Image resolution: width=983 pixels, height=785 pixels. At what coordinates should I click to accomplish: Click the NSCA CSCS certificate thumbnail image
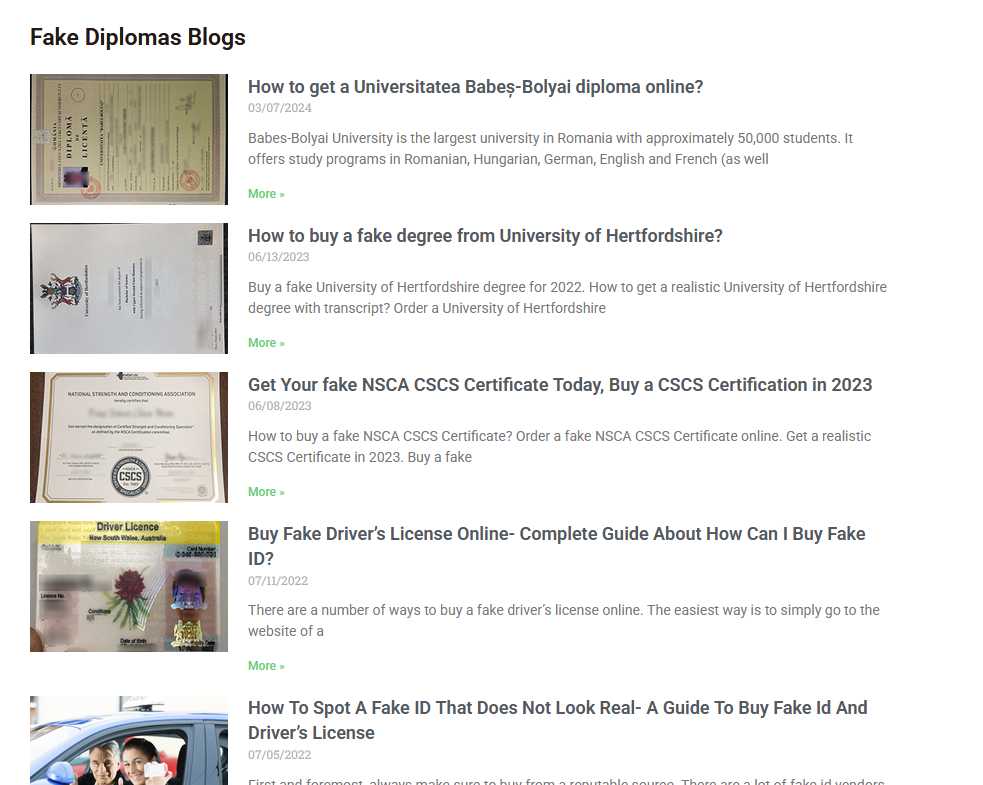(x=129, y=437)
